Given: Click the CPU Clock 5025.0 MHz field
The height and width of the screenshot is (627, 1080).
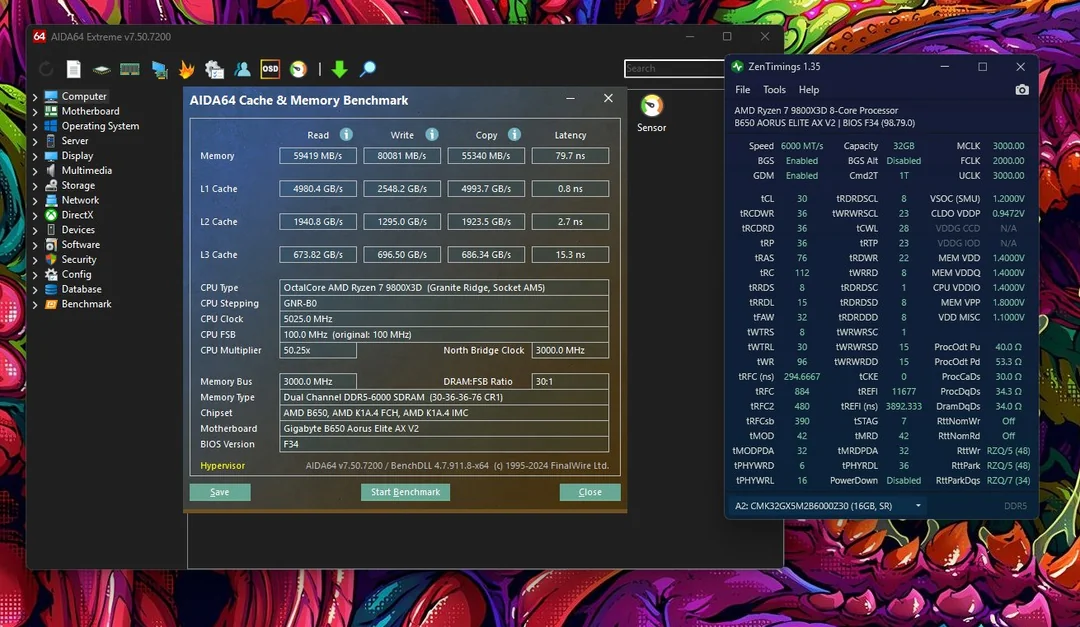Looking at the screenshot, I should [x=444, y=319].
